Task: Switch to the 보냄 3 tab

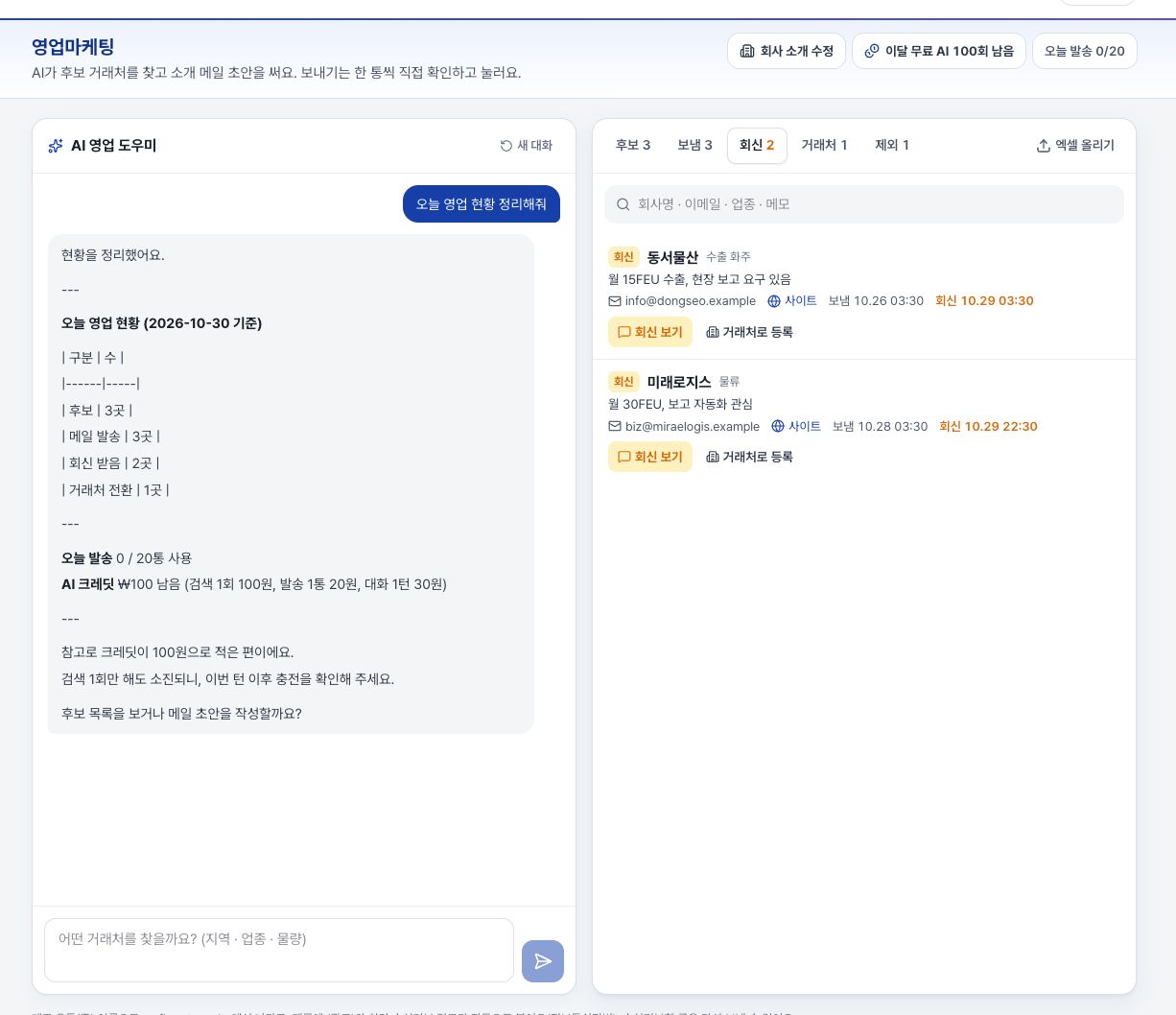Action: point(694,145)
